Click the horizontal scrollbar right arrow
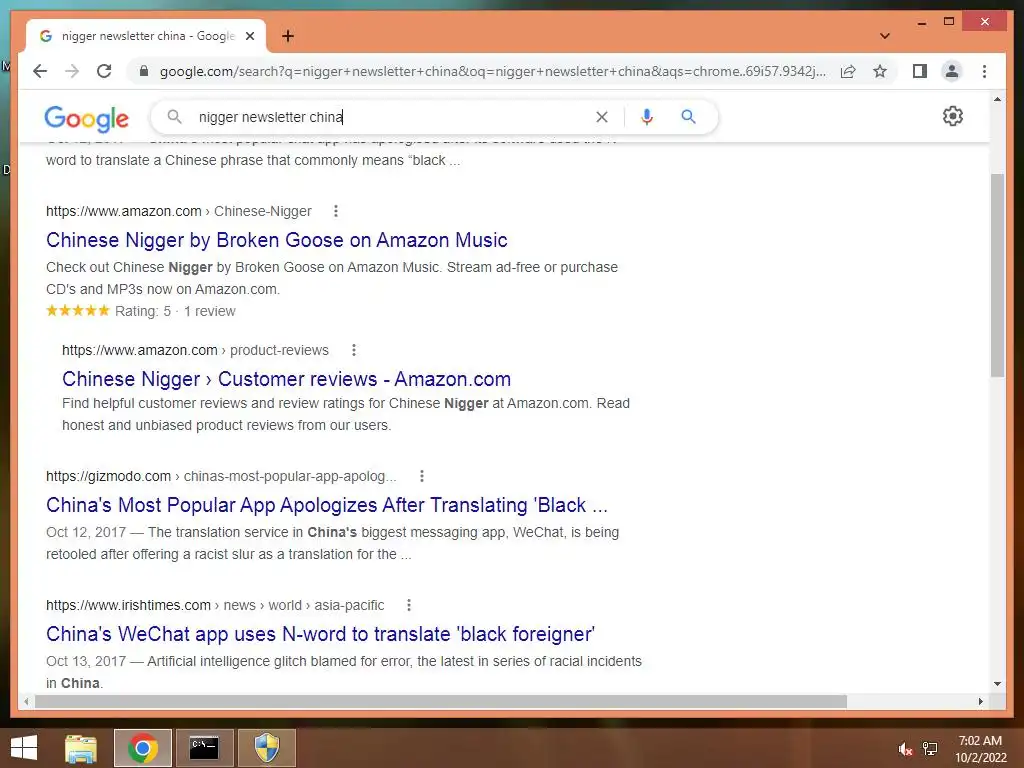1024x768 pixels. pos(980,701)
